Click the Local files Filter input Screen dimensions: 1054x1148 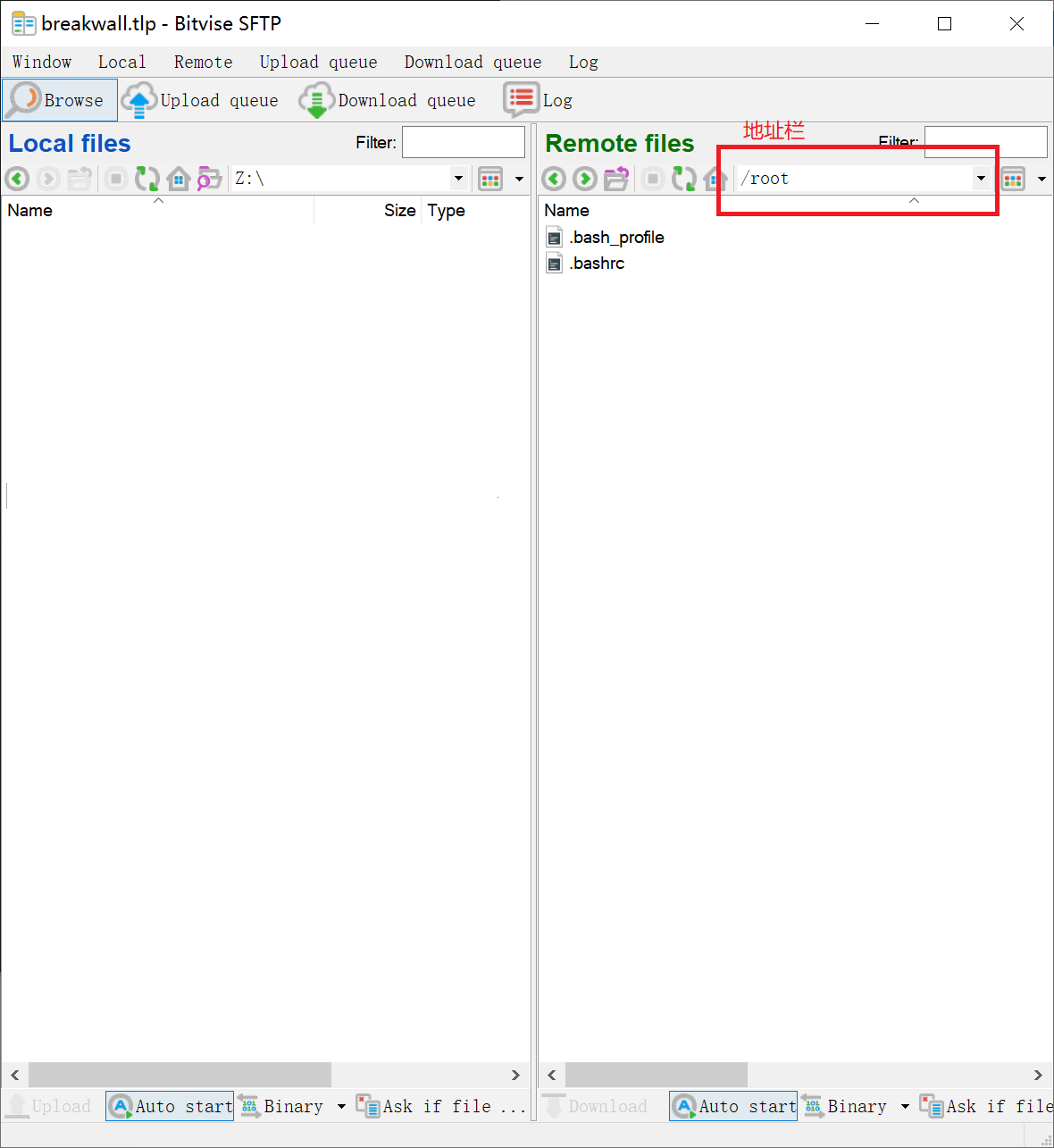pos(464,142)
